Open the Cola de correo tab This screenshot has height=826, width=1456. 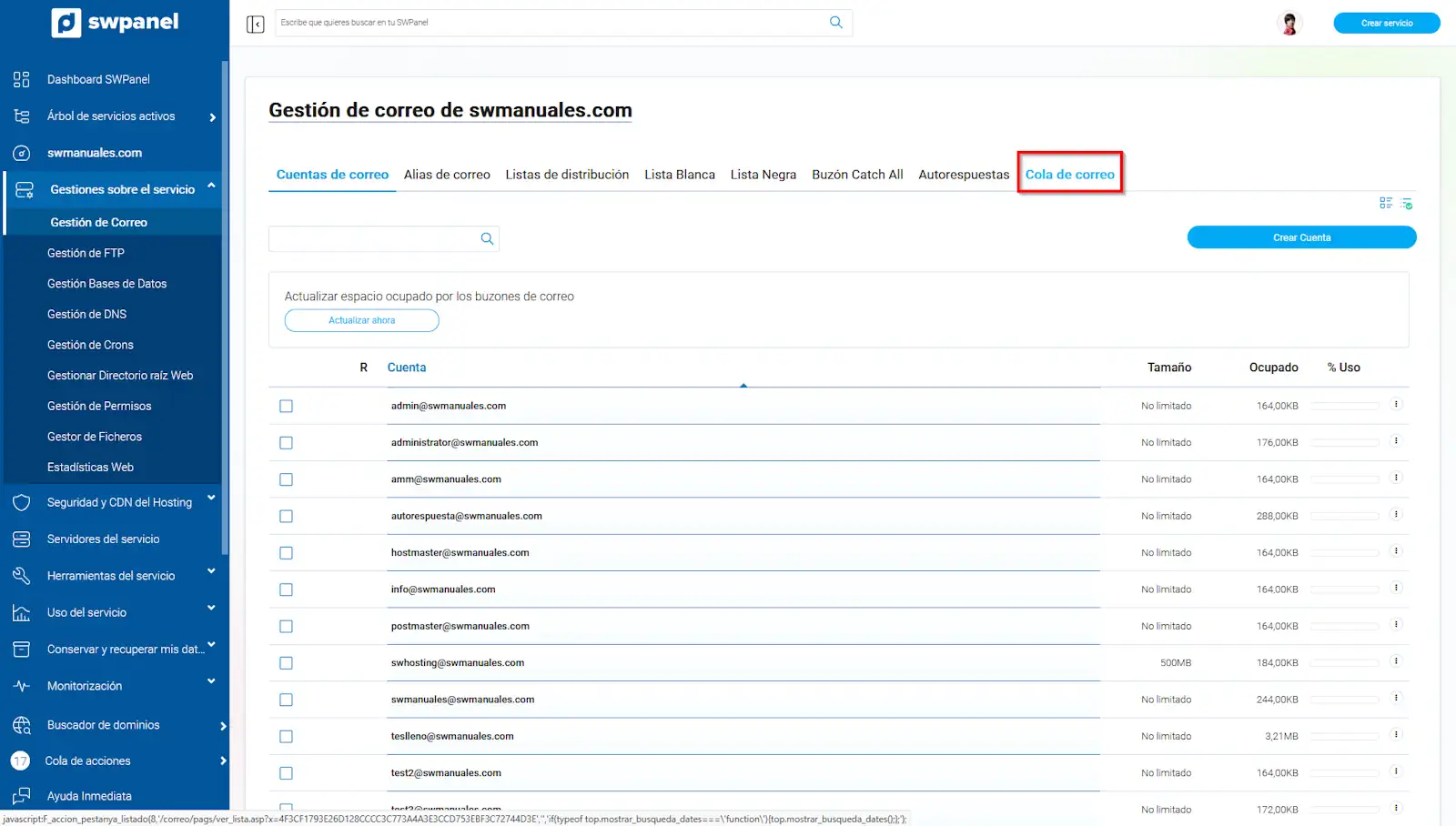pos(1069,175)
